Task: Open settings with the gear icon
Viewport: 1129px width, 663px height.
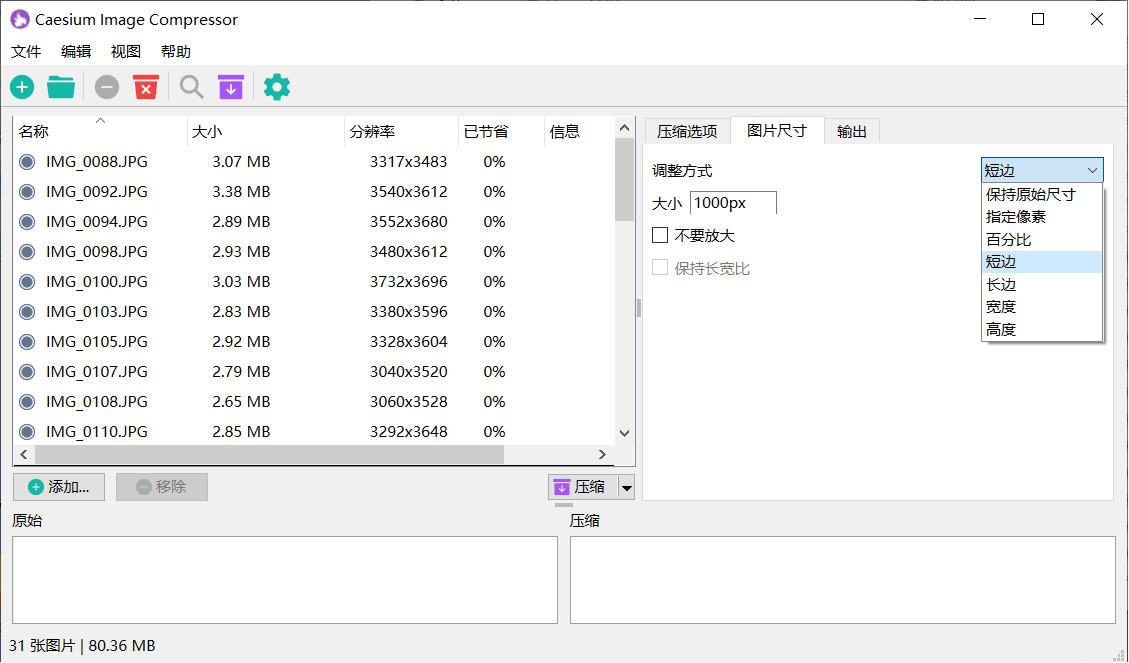Action: point(277,88)
